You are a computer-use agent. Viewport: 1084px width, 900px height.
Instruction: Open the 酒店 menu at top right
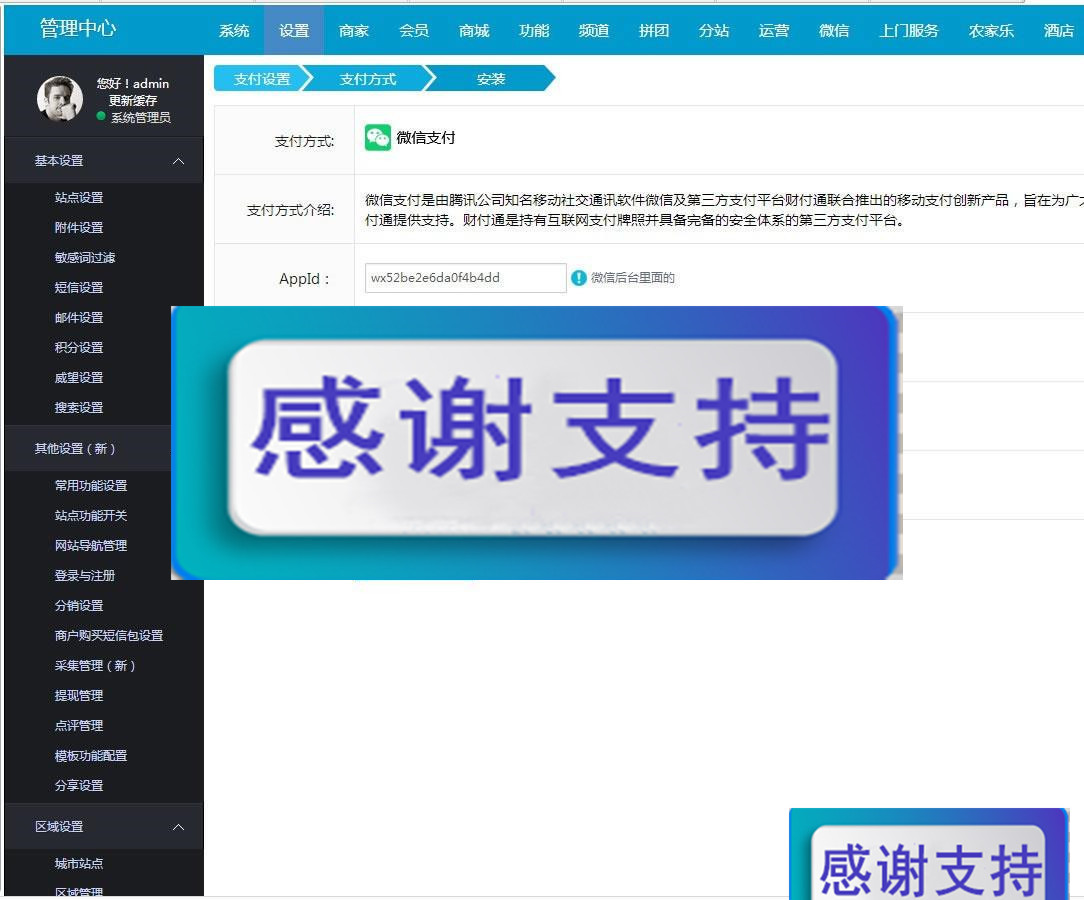tap(1058, 30)
